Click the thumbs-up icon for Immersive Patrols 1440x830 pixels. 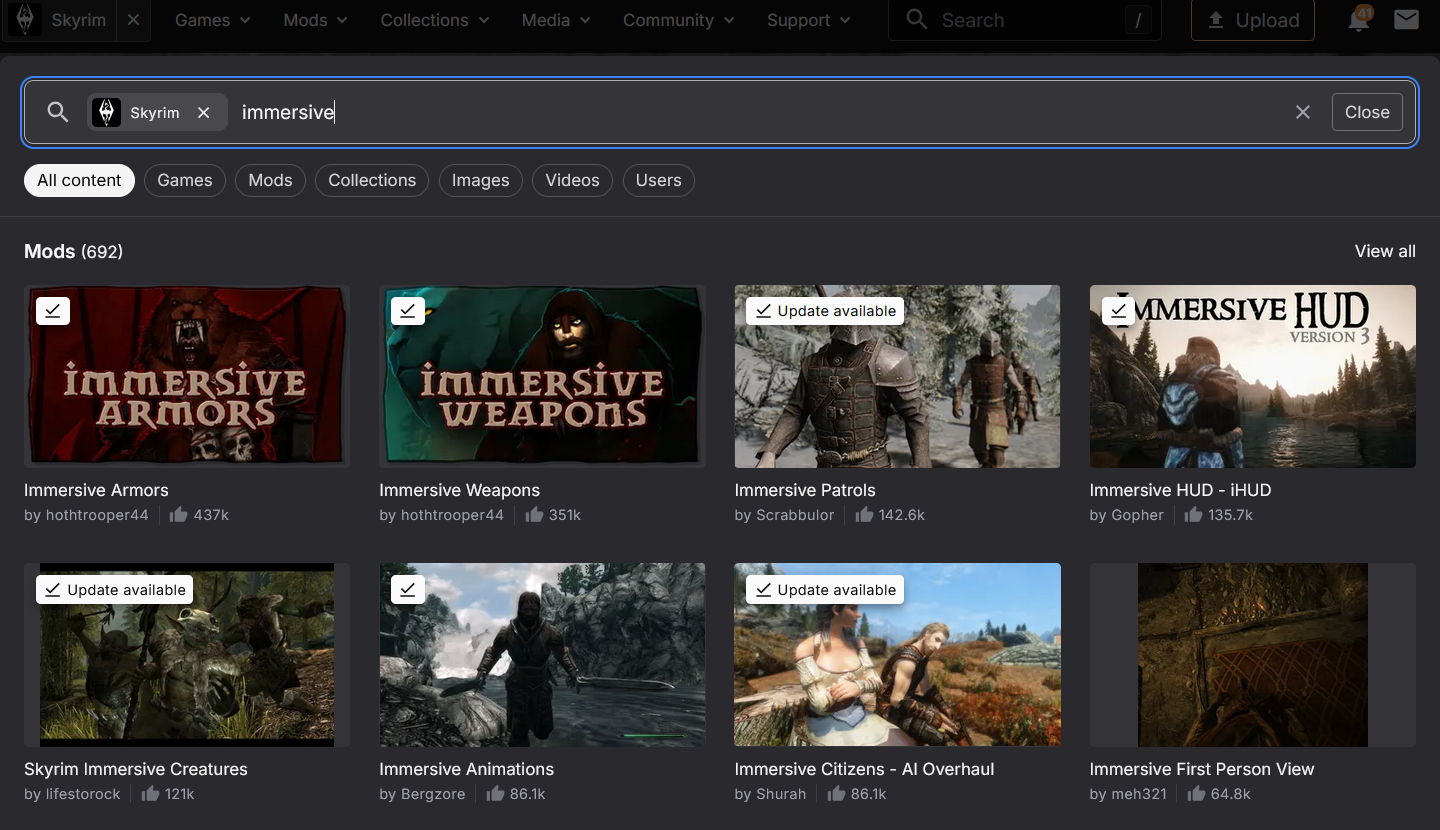(864, 515)
